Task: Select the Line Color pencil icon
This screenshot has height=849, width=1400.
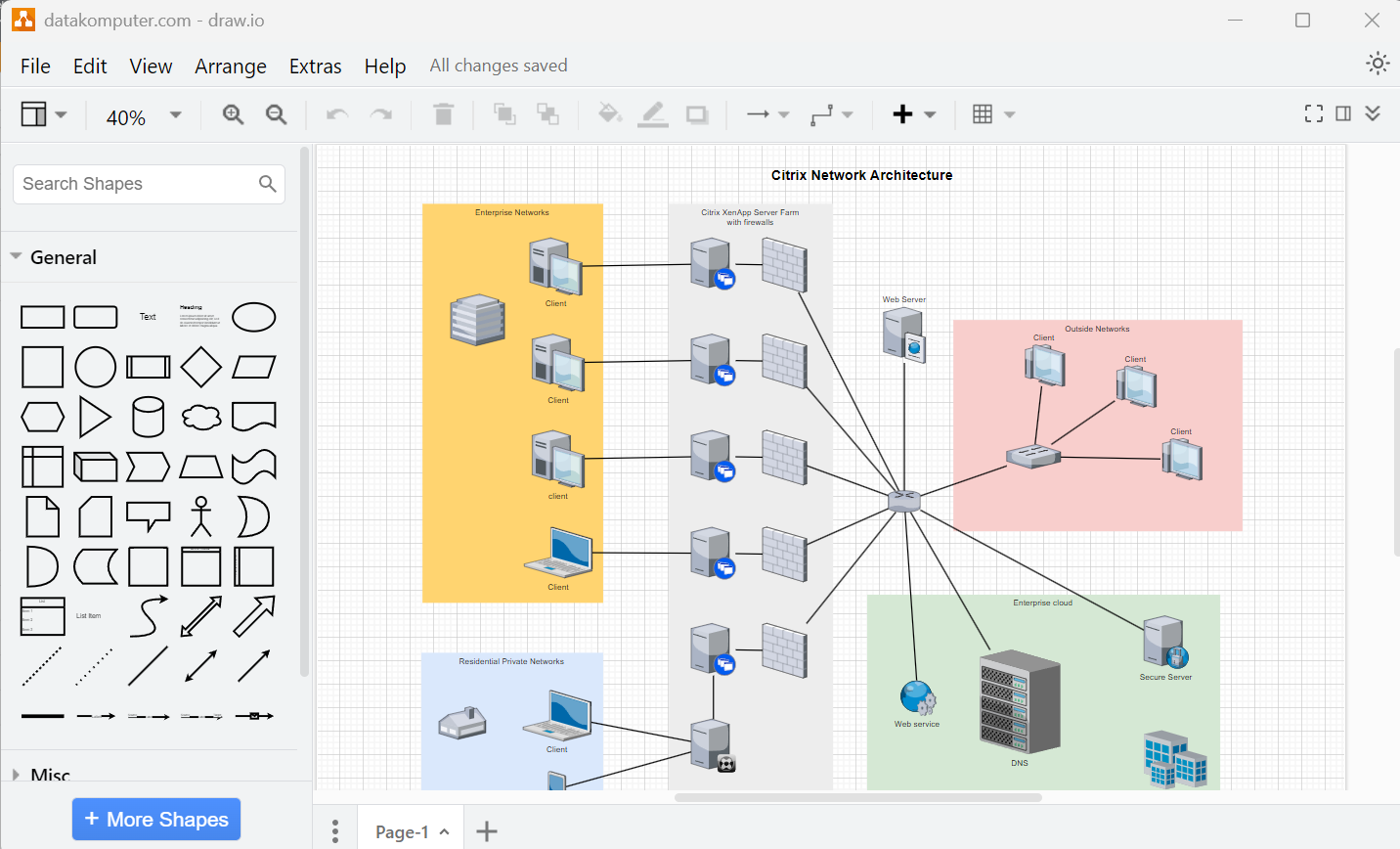Action: point(652,113)
